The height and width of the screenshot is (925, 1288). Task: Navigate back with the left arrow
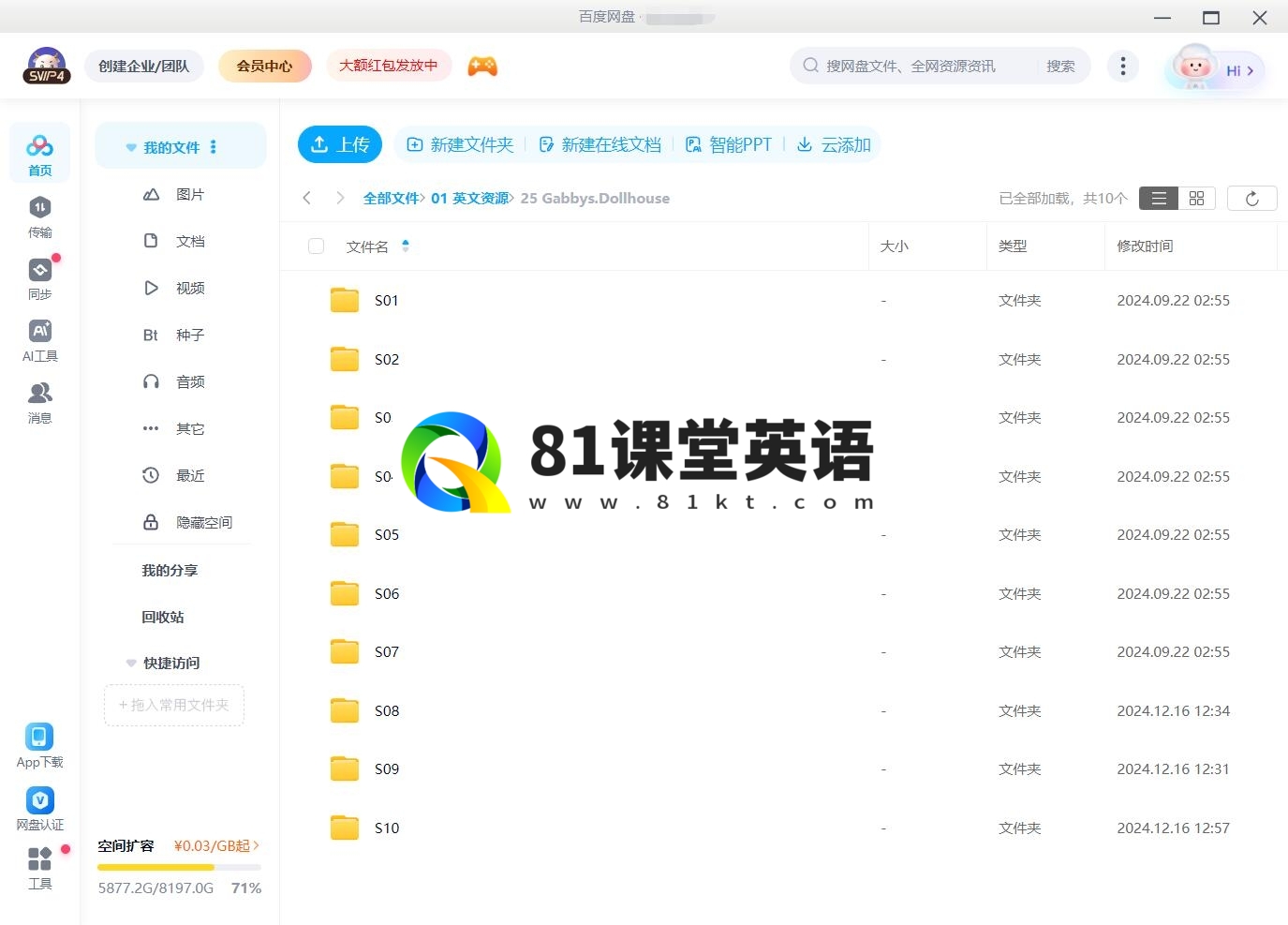click(306, 198)
